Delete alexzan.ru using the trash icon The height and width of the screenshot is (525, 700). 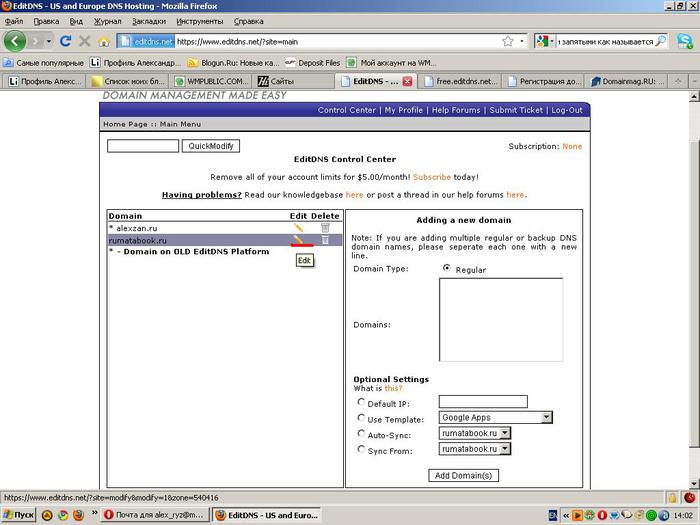point(325,228)
